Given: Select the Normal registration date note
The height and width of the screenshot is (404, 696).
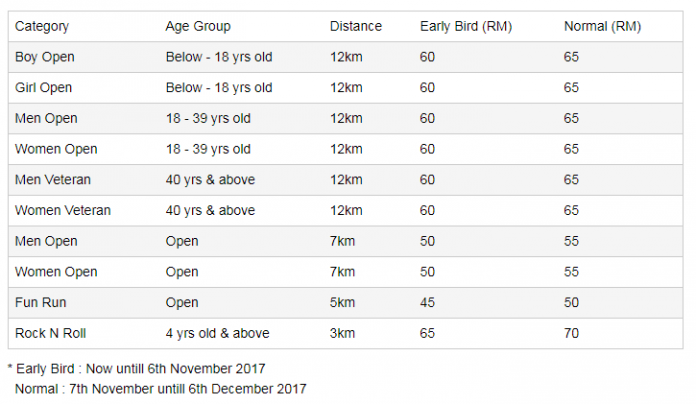Looking at the screenshot, I should point(161,389).
